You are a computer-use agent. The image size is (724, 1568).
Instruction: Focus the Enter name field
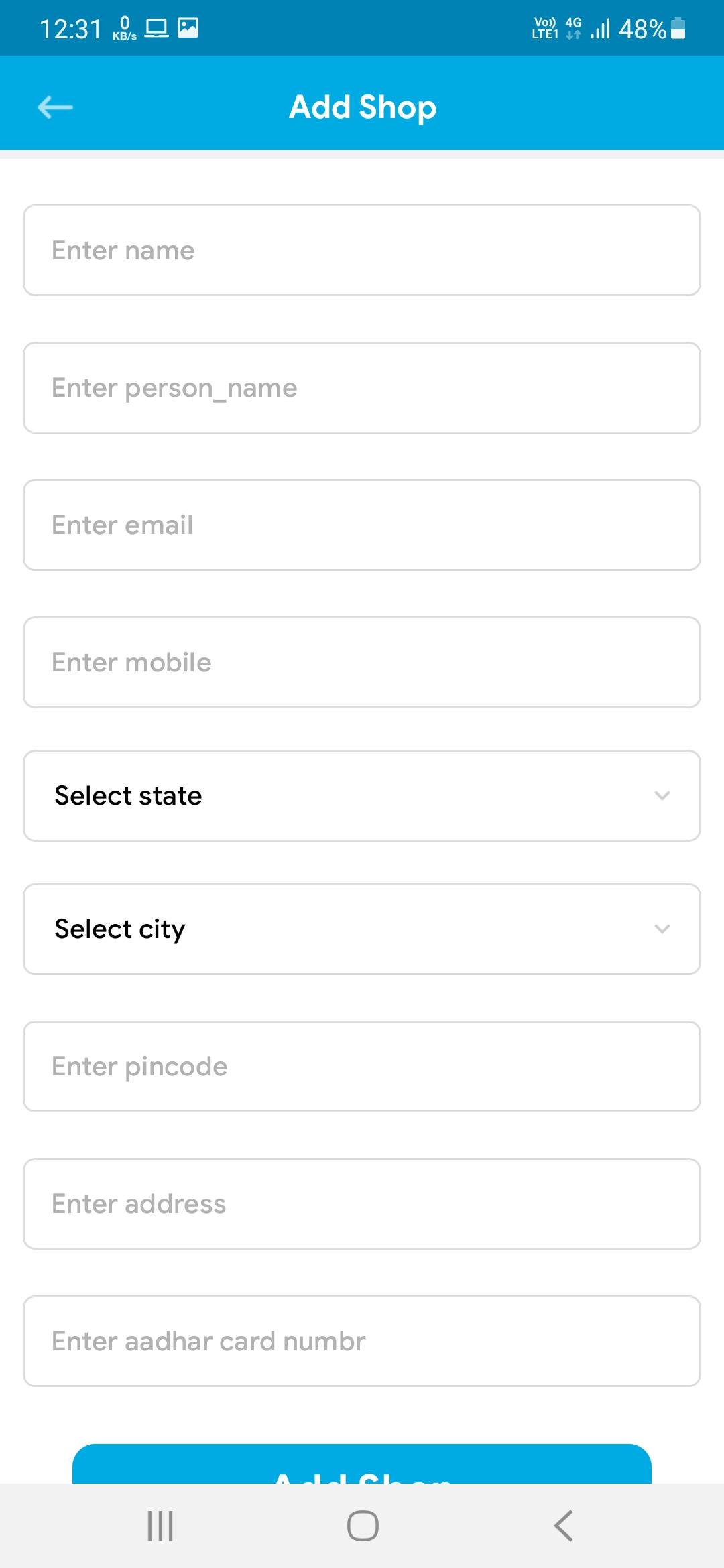tap(362, 250)
